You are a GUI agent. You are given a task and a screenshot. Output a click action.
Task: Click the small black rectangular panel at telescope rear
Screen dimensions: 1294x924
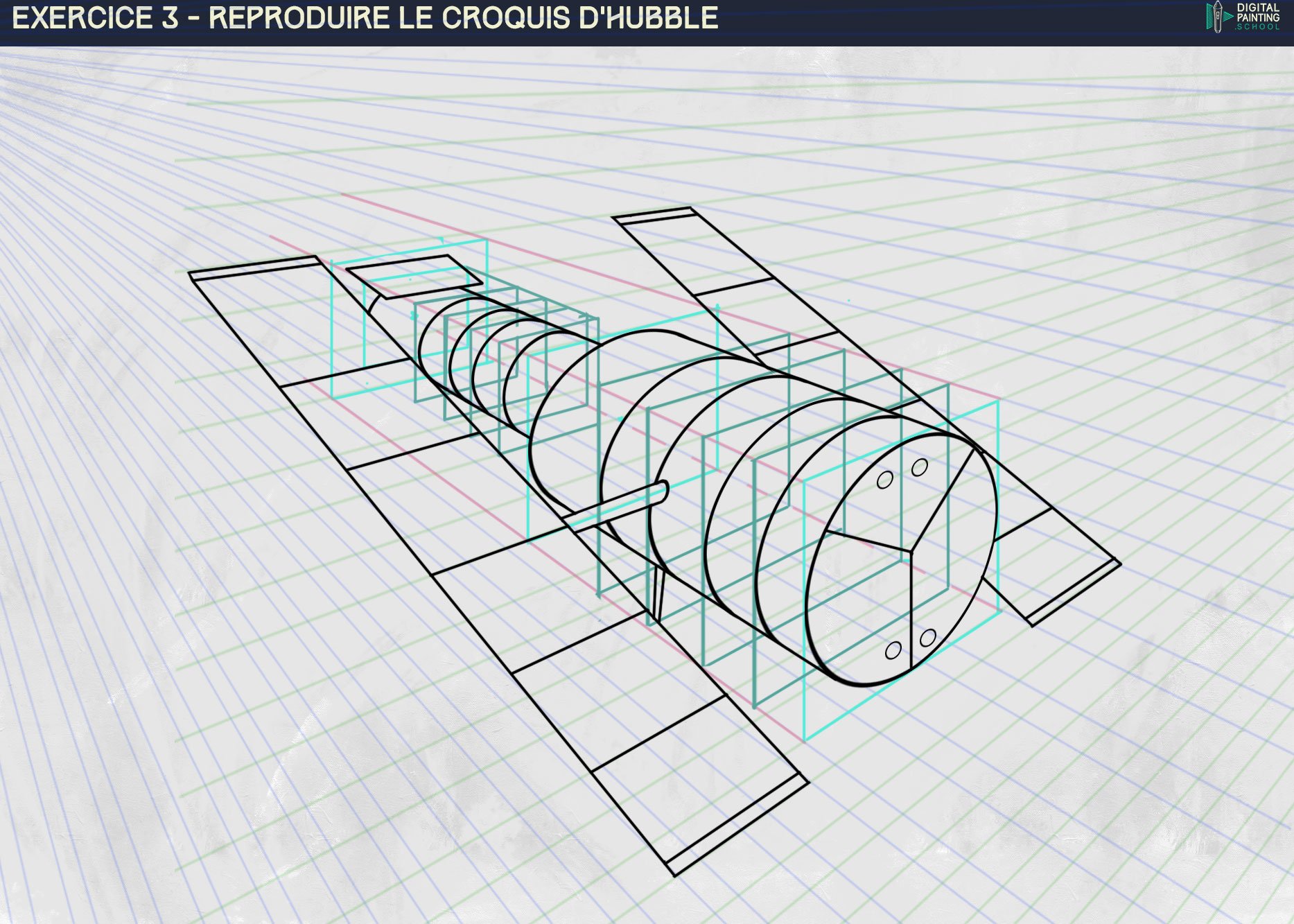414,275
